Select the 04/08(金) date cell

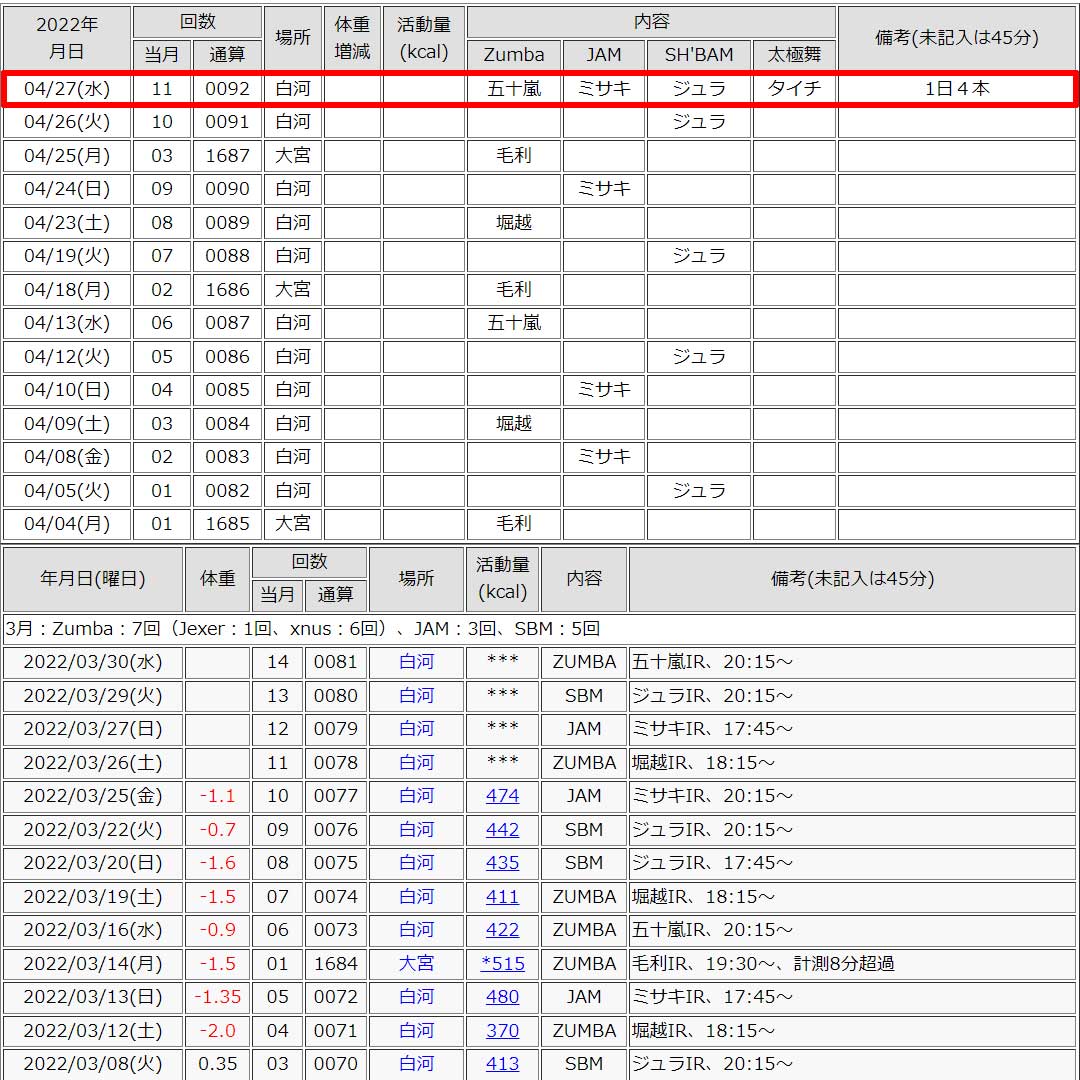[x=67, y=457]
